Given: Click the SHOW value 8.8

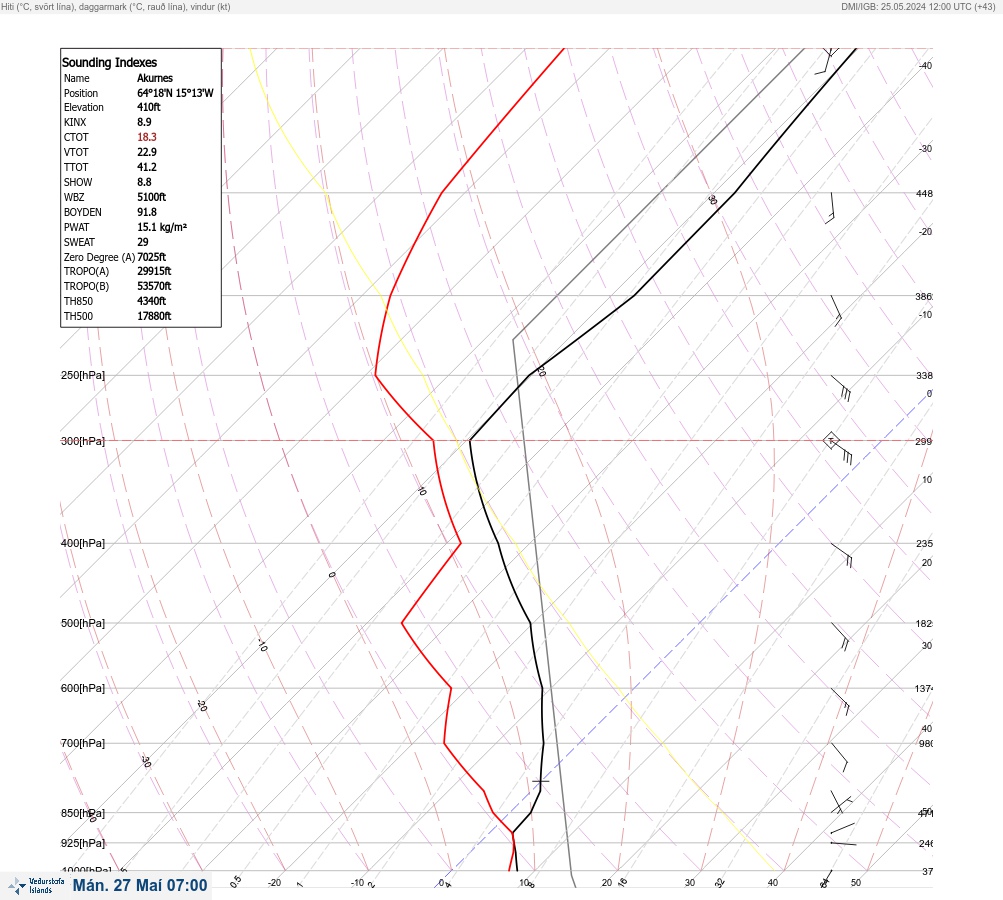Looking at the screenshot, I should [145, 182].
